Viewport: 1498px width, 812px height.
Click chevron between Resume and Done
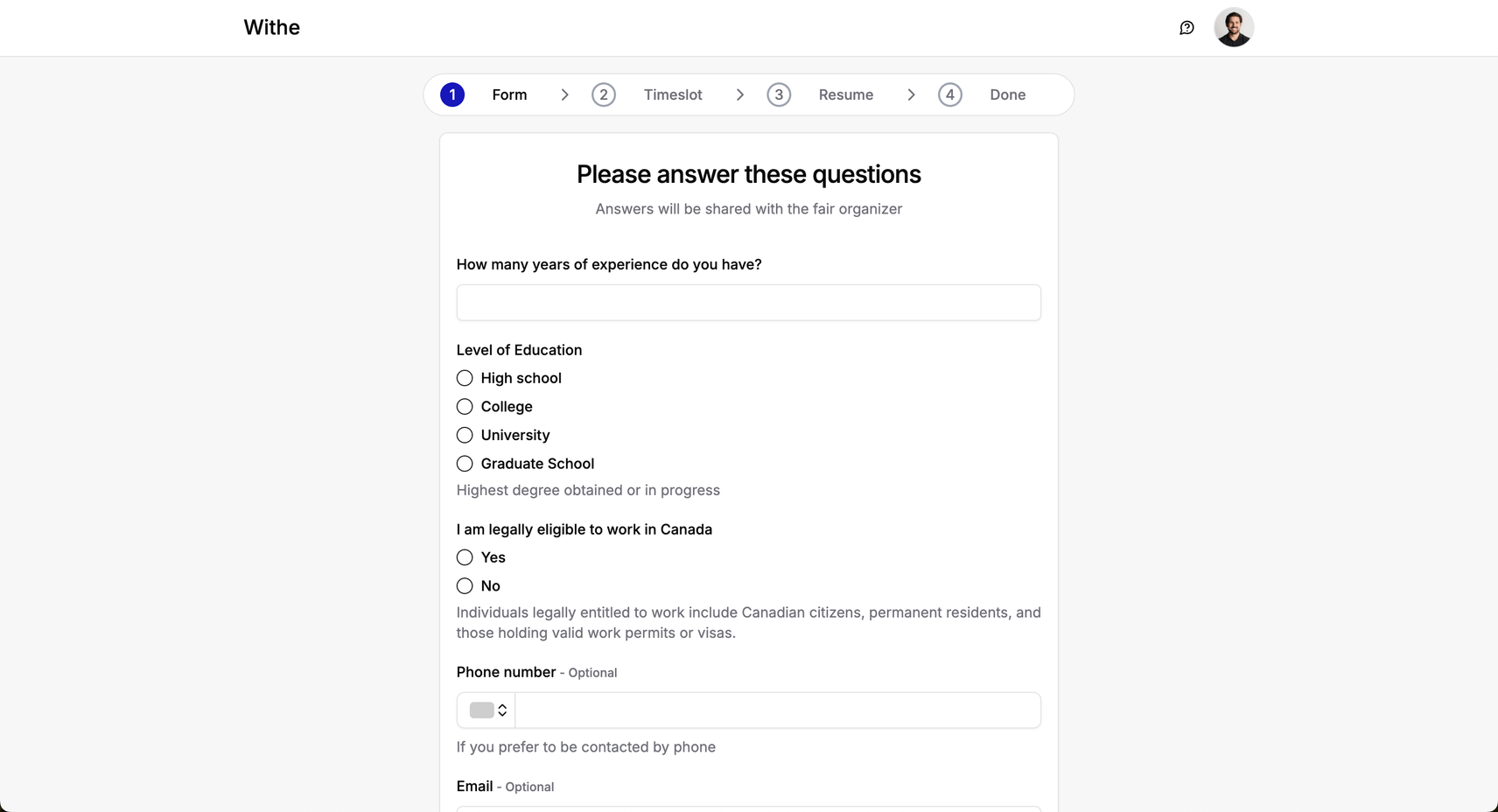tap(912, 94)
